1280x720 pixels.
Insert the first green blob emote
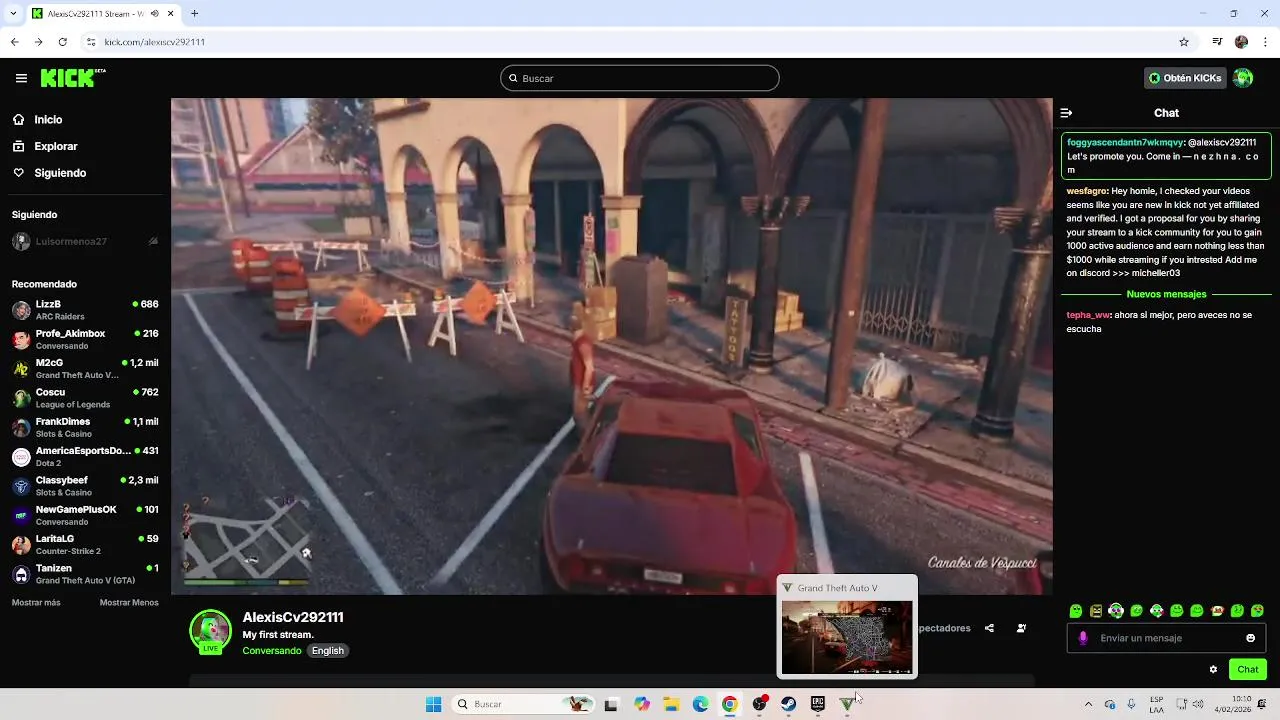1076,610
